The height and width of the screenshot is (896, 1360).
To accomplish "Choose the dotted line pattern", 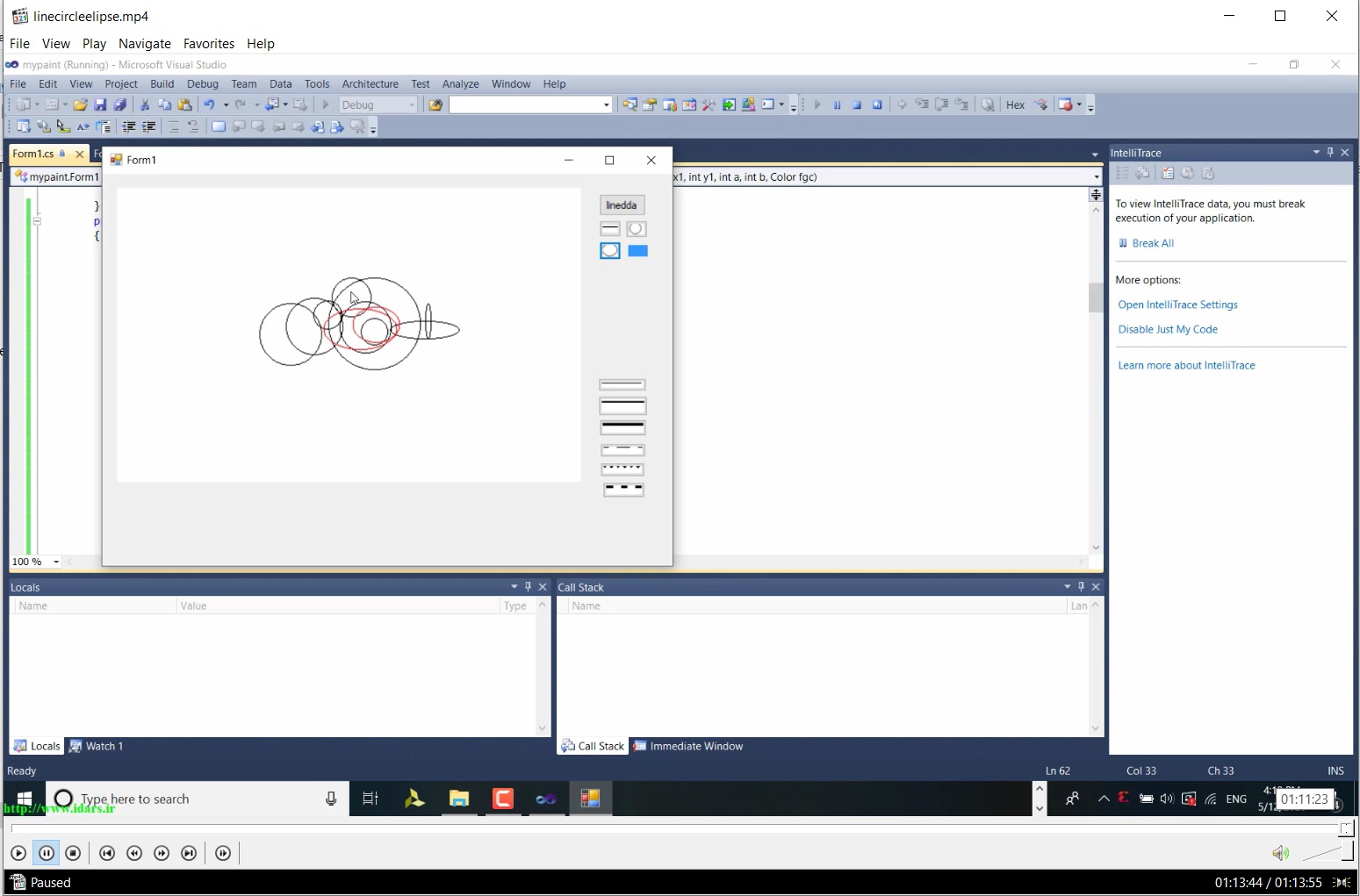I will pos(622,469).
